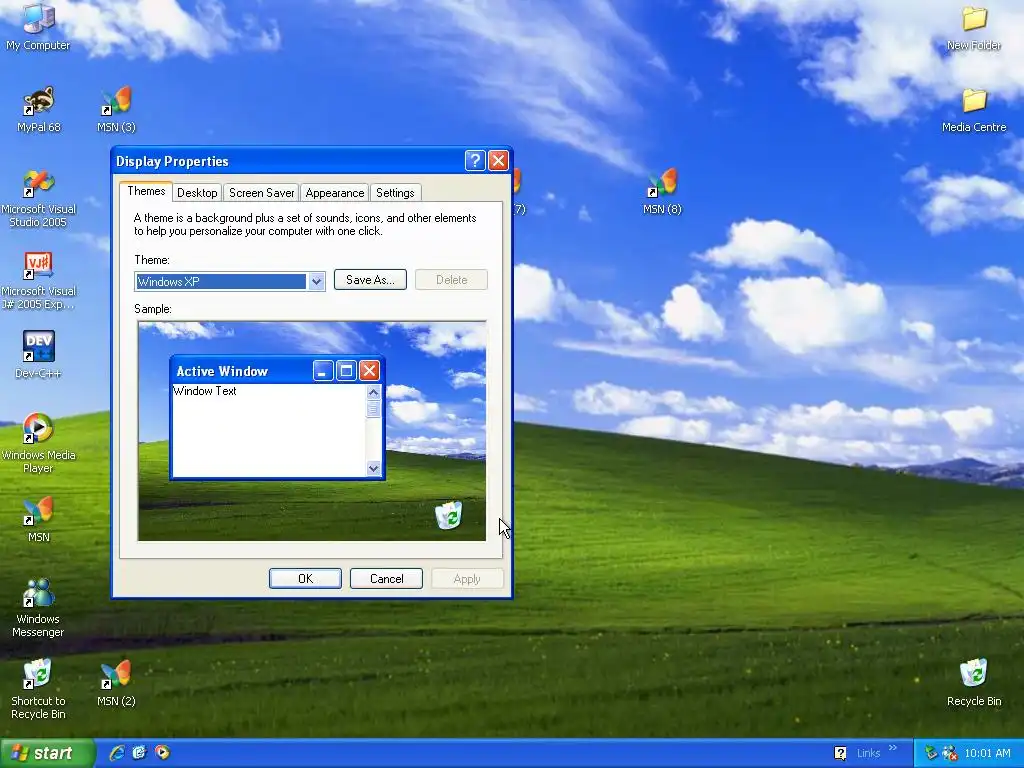Expand the Links toolbar chevron on taskbar
The height and width of the screenshot is (768, 1024).
point(893,748)
